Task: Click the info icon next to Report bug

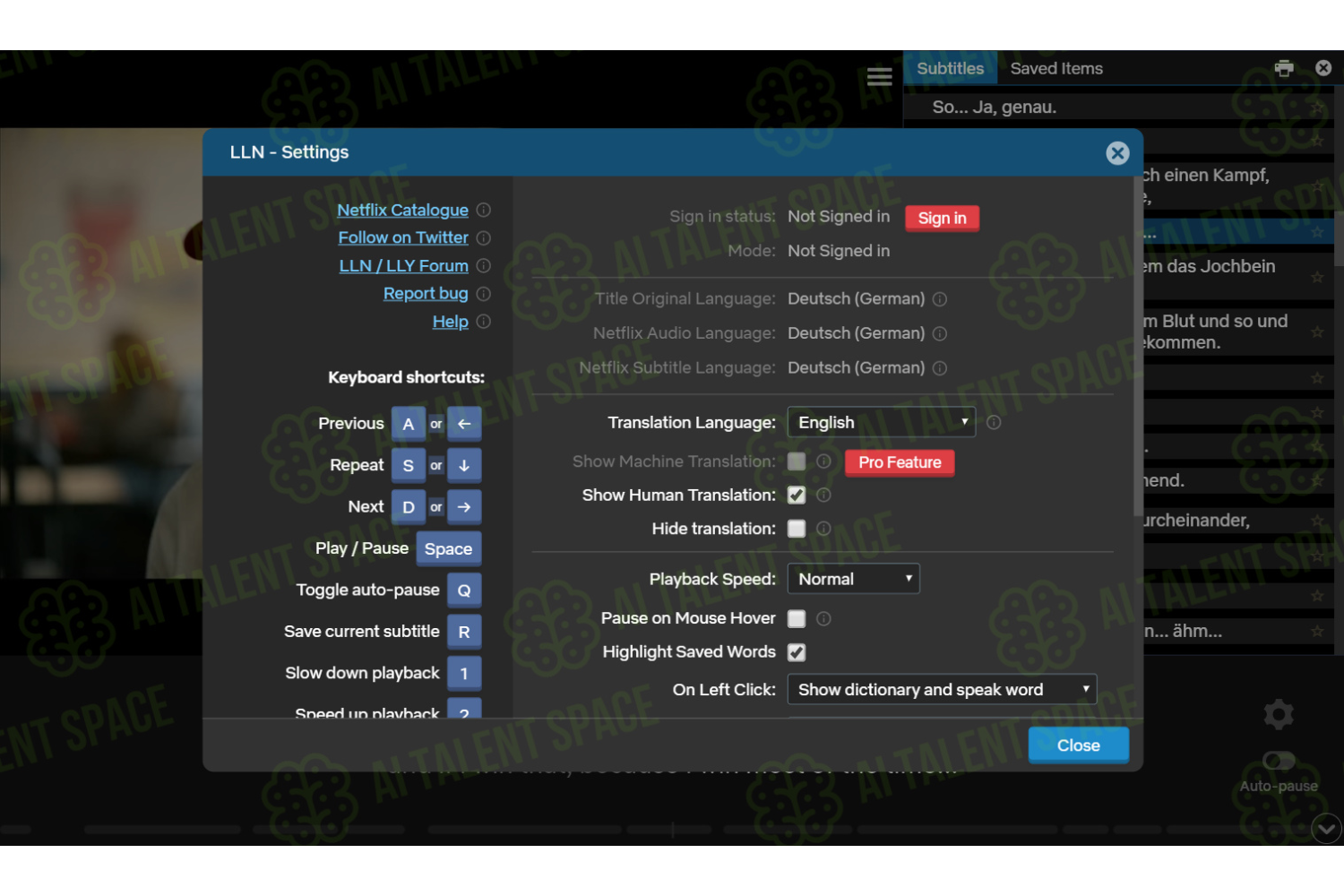Action: coord(484,293)
